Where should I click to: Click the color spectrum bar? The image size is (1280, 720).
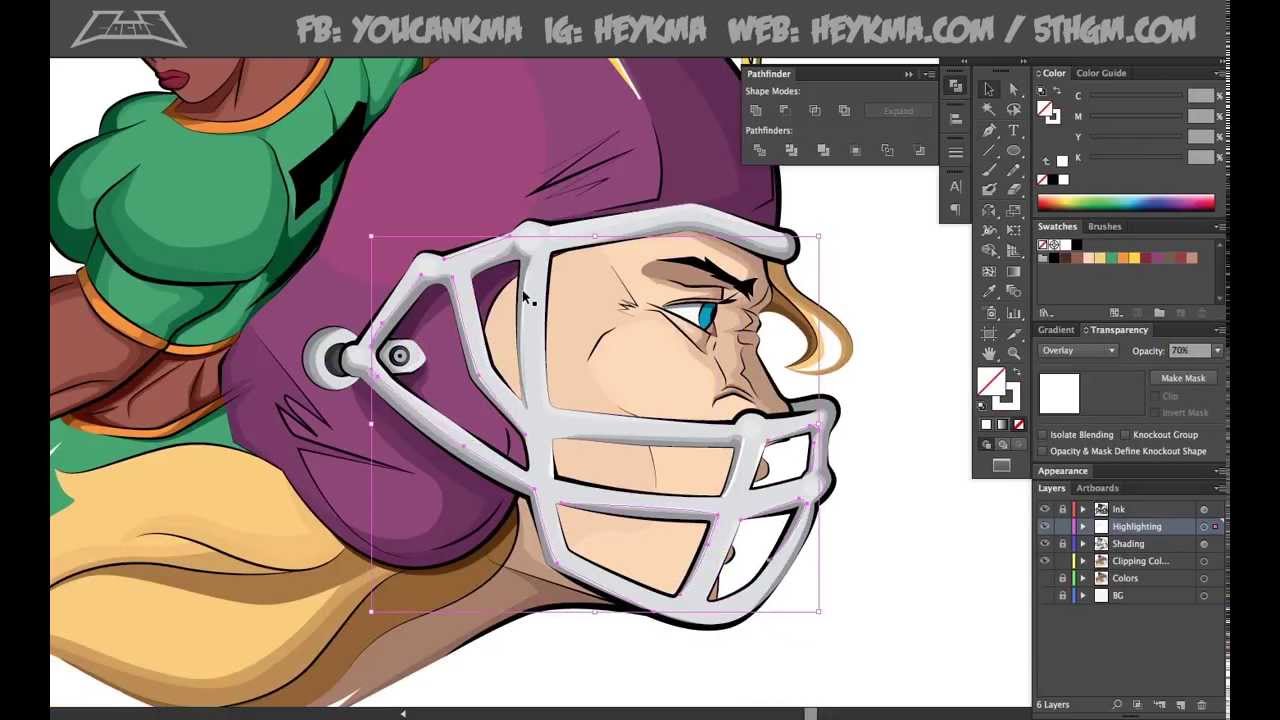pos(1126,204)
